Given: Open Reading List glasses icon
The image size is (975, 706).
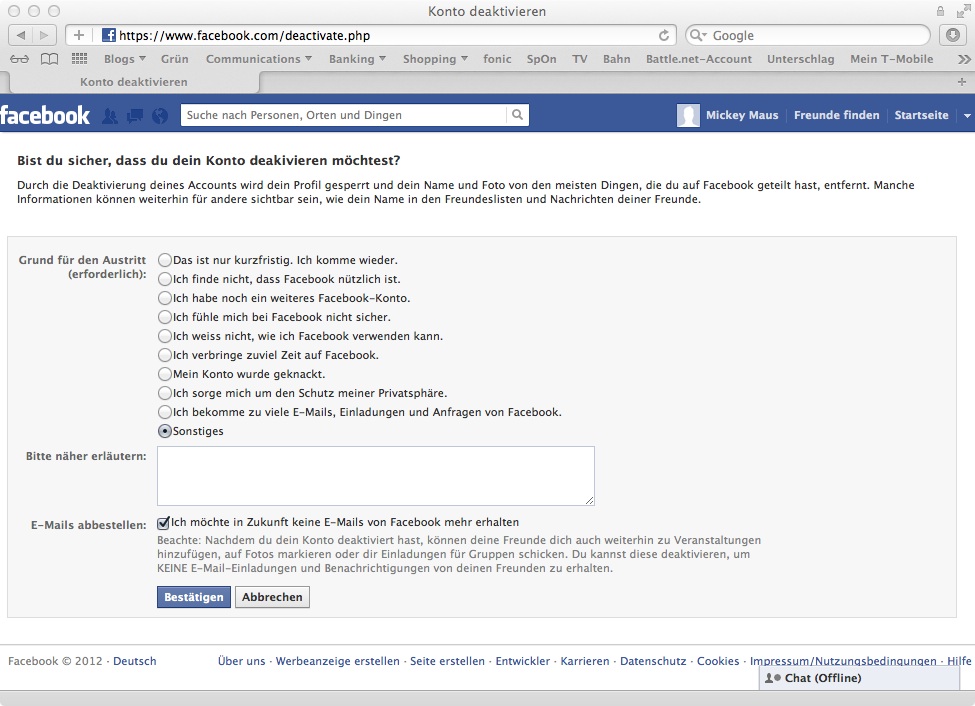Looking at the screenshot, I should click(x=19, y=59).
